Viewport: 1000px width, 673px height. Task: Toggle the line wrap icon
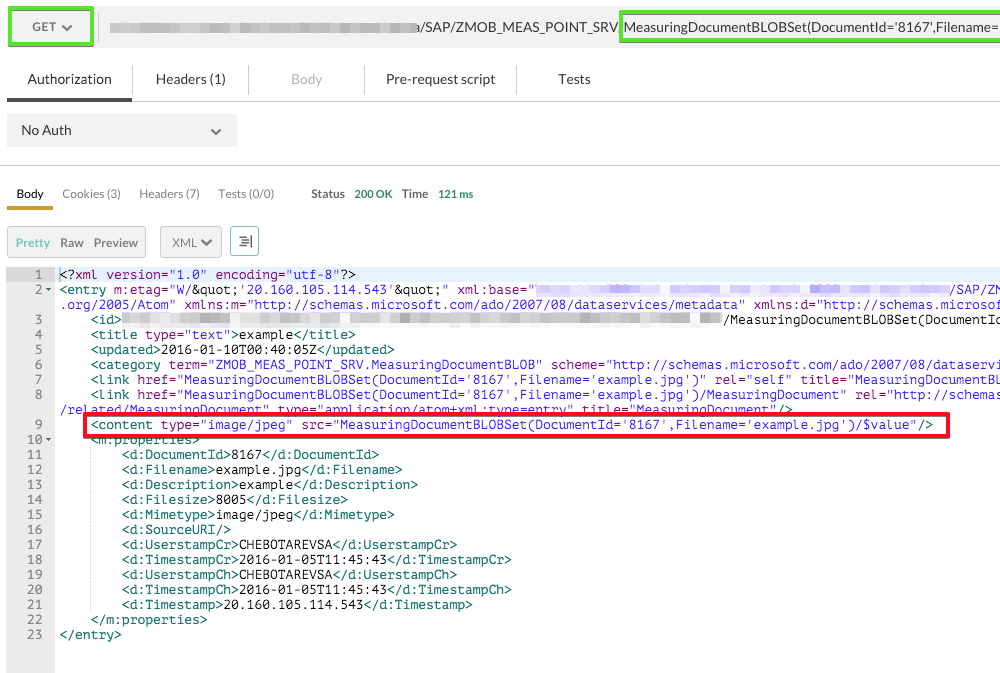tap(245, 242)
